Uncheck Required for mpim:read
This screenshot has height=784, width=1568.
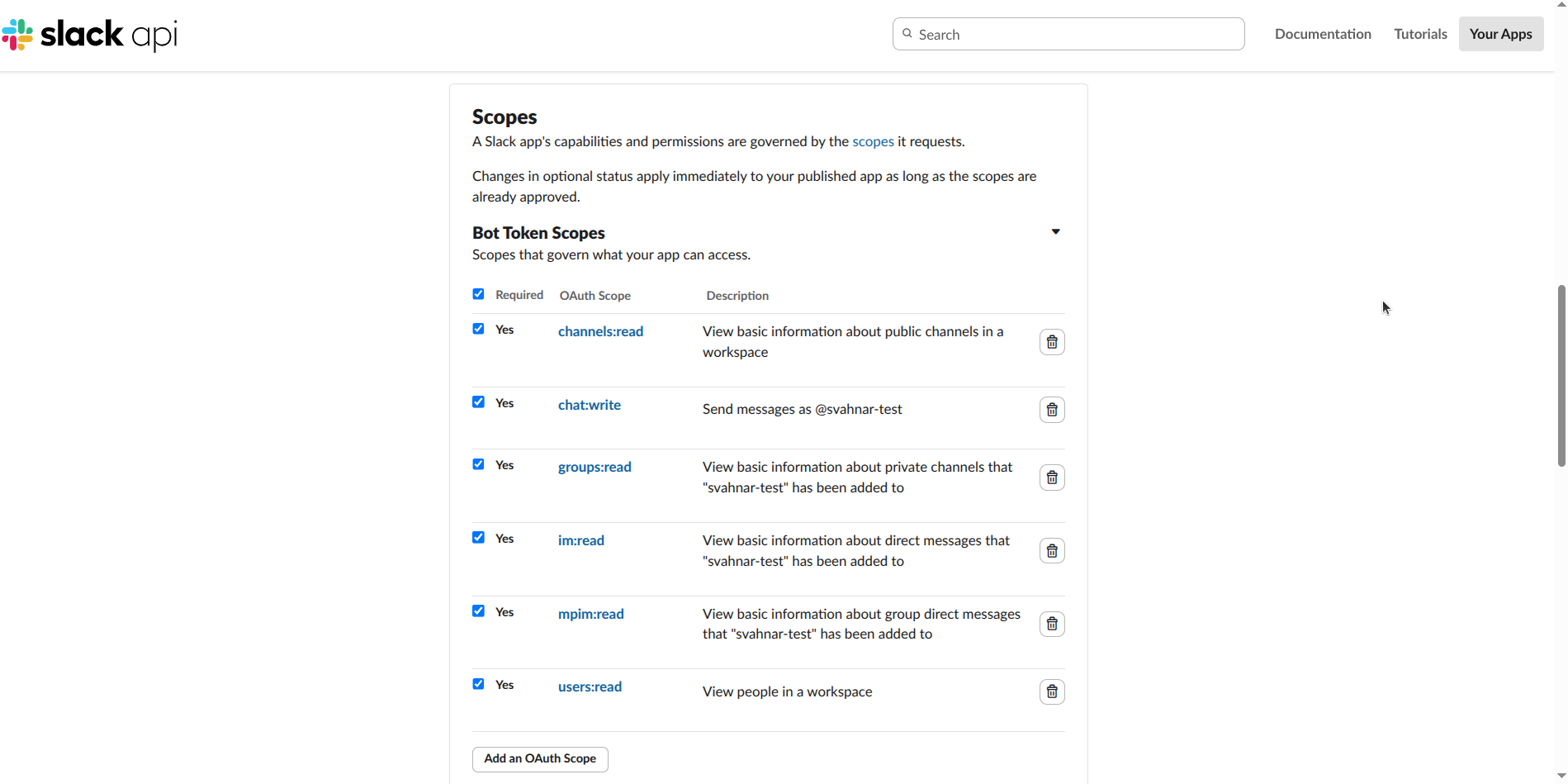[478, 611]
